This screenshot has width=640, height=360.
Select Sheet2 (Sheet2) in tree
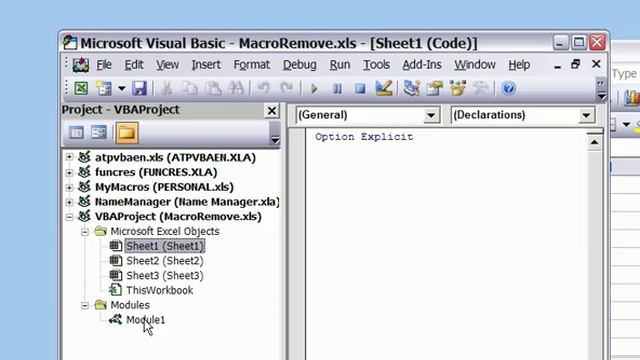164,261
